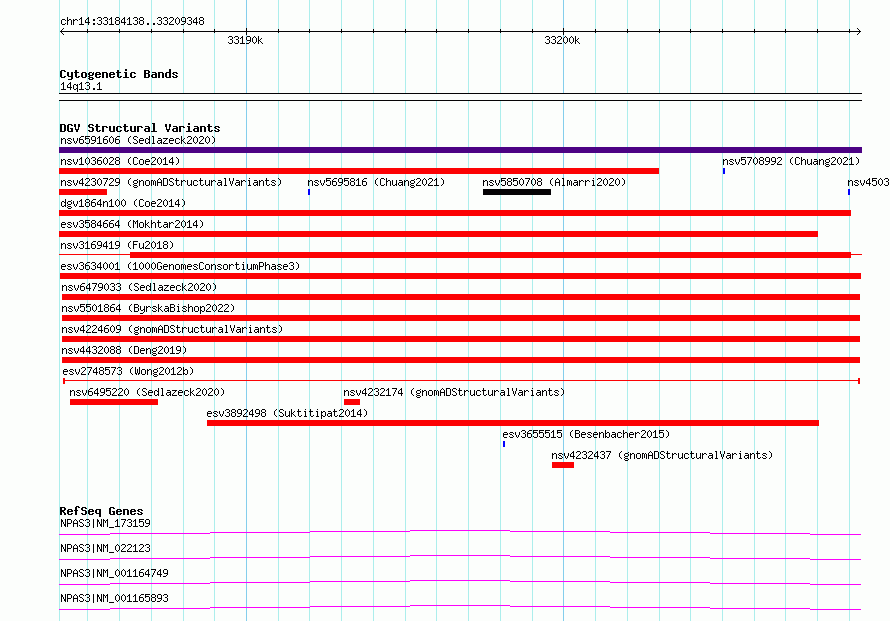
Task: Click the NPAS3|NM_173159 transcript label
Action: click(105, 523)
